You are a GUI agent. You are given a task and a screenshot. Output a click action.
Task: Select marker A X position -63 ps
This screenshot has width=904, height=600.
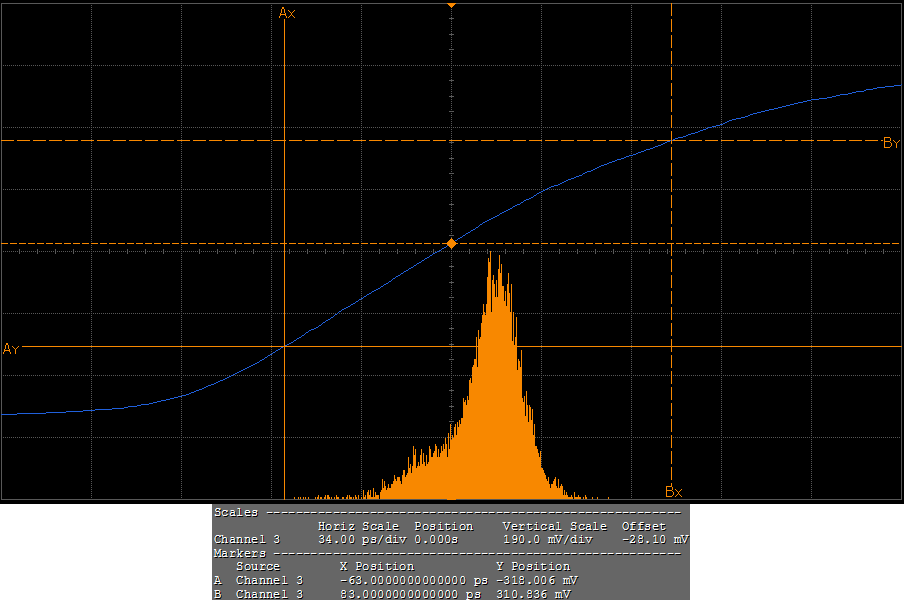click(412, 580)
